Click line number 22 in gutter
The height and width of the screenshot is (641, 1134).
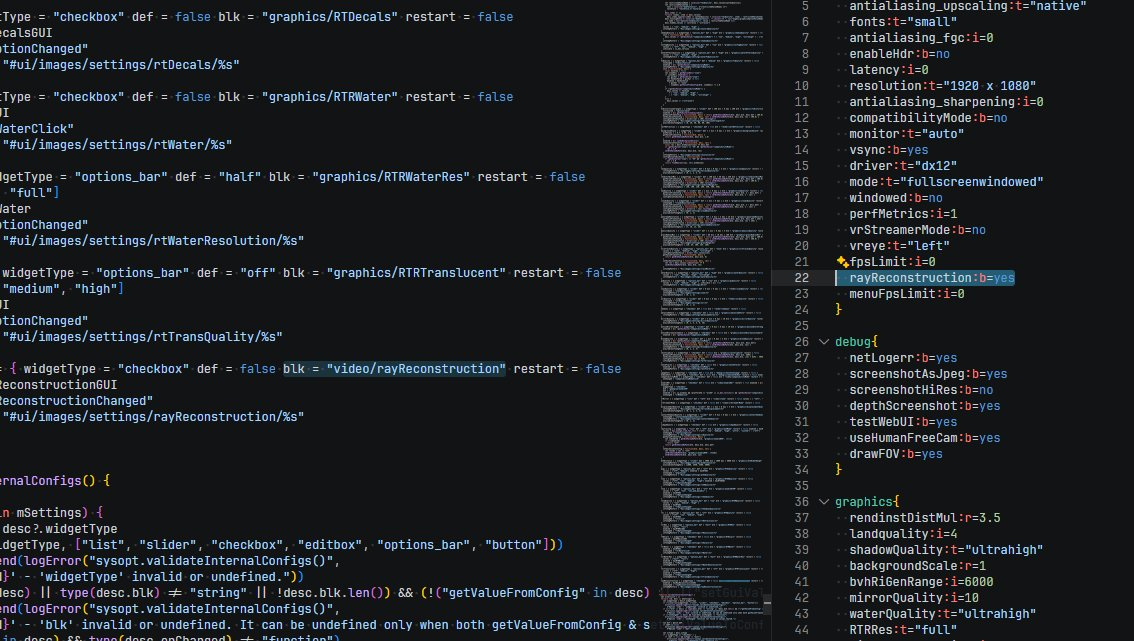[801, 278]
